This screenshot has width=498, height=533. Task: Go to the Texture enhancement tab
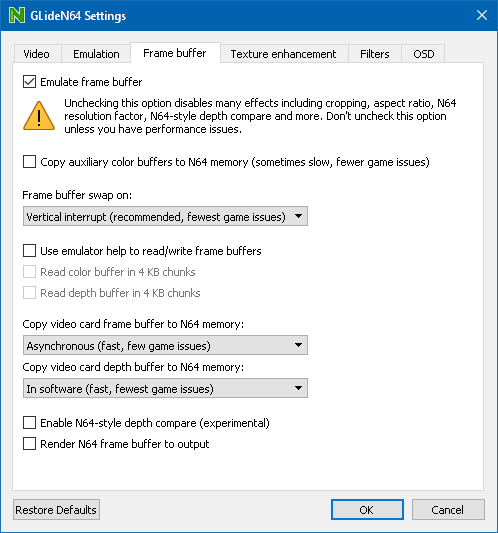(x=283, y=54)
